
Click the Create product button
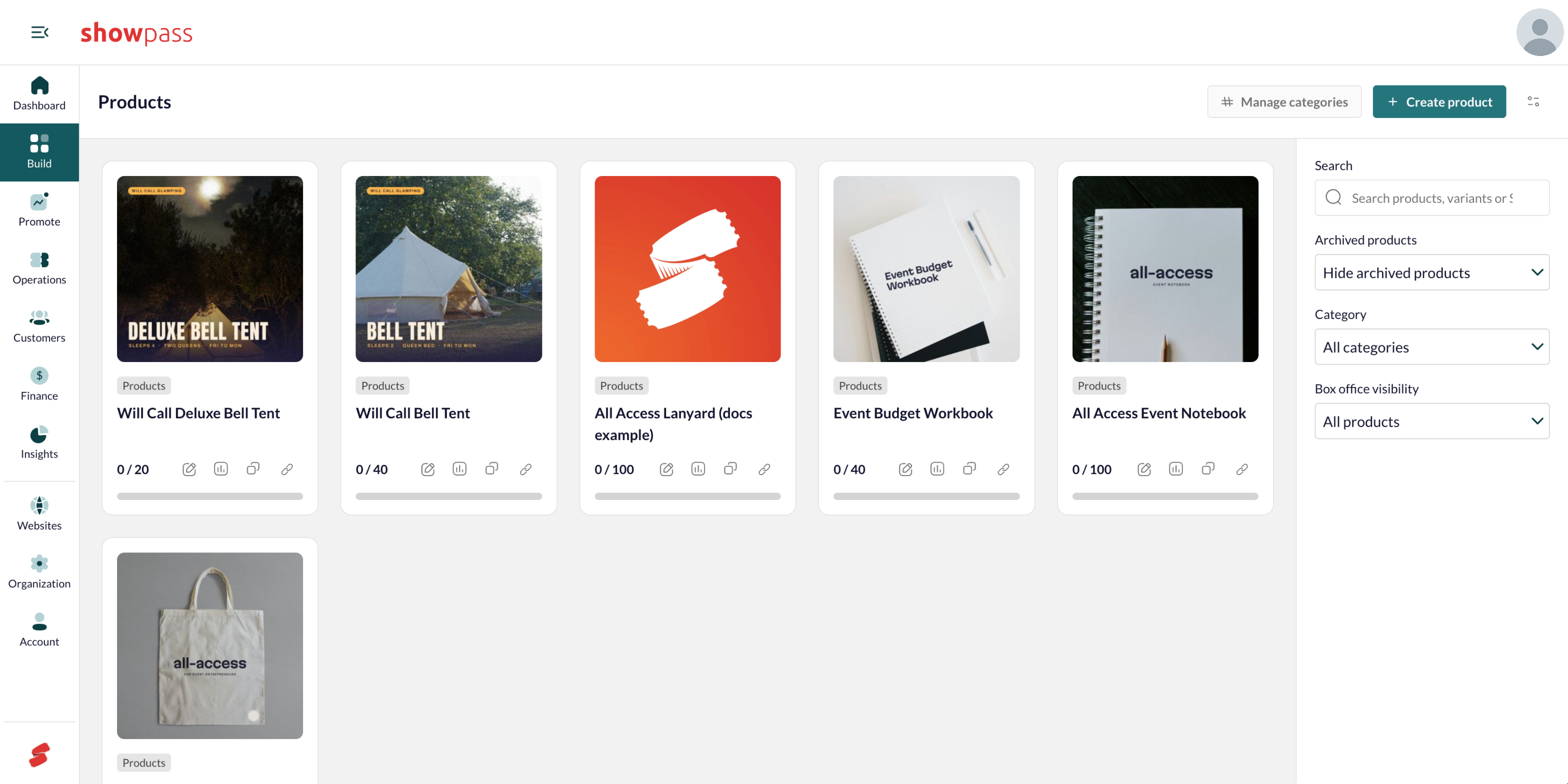(1439, 101)
